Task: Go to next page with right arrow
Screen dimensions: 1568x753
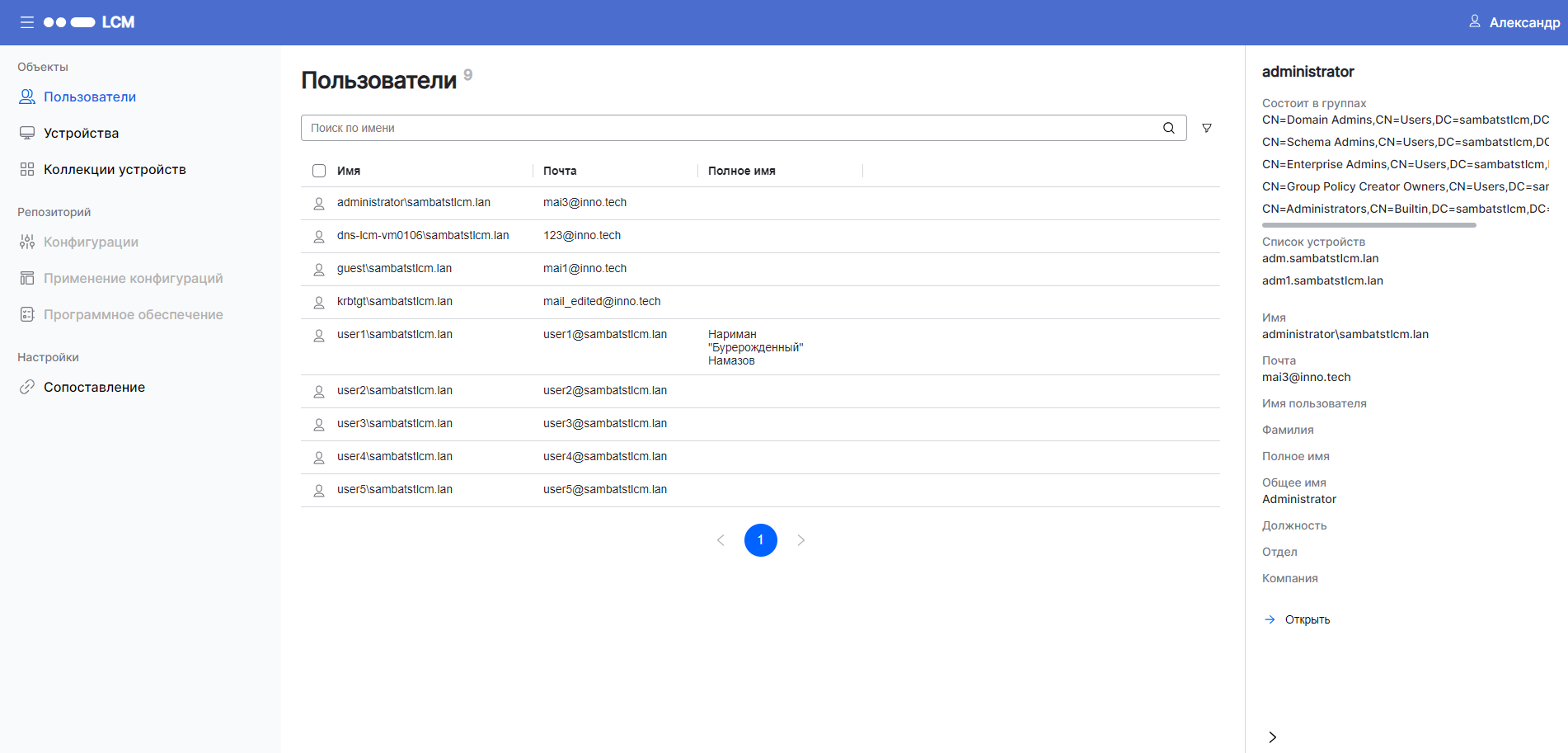Action: [x=800, y=539]
